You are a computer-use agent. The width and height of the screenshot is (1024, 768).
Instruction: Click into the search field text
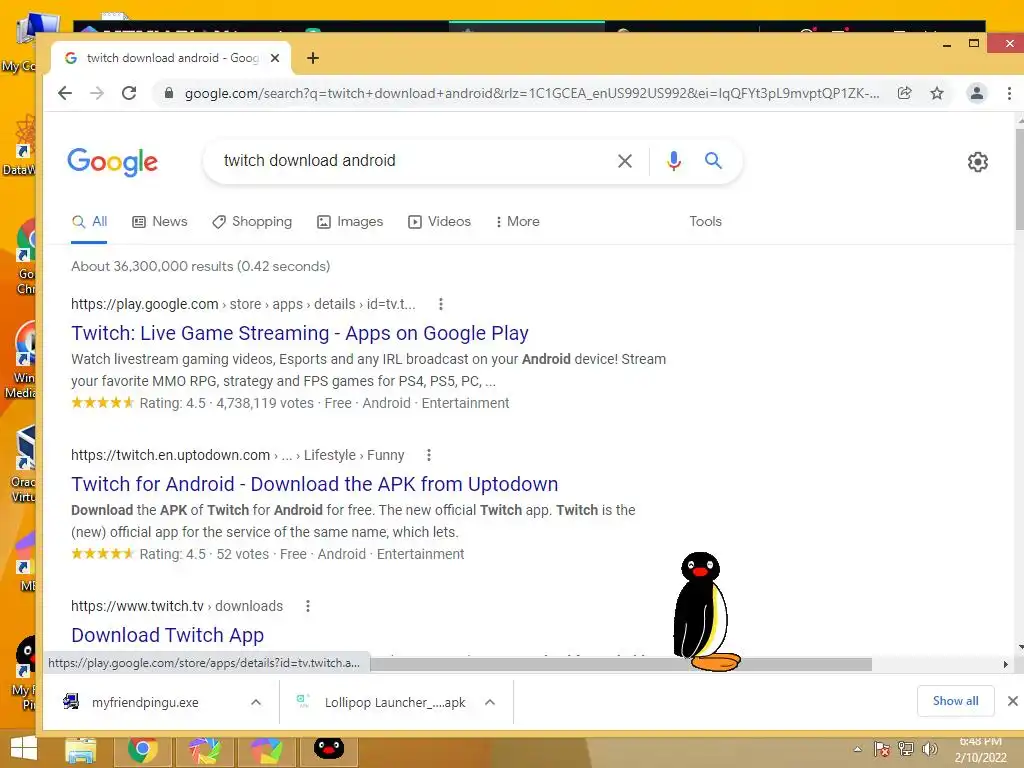[310, 161]
